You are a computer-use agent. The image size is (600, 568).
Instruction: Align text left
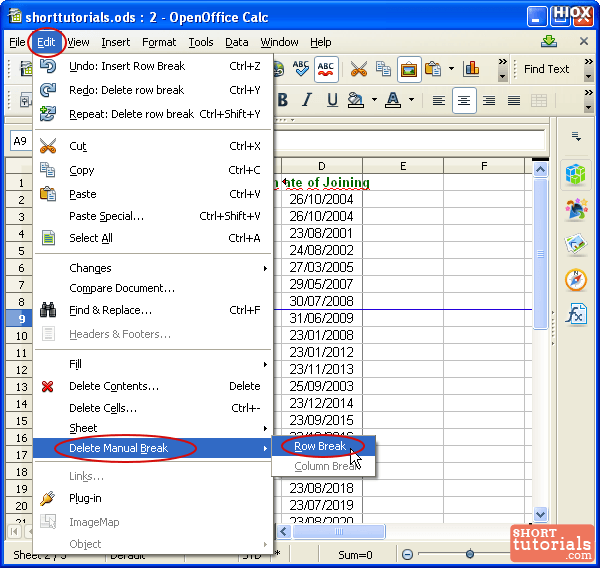coord(439,101)
